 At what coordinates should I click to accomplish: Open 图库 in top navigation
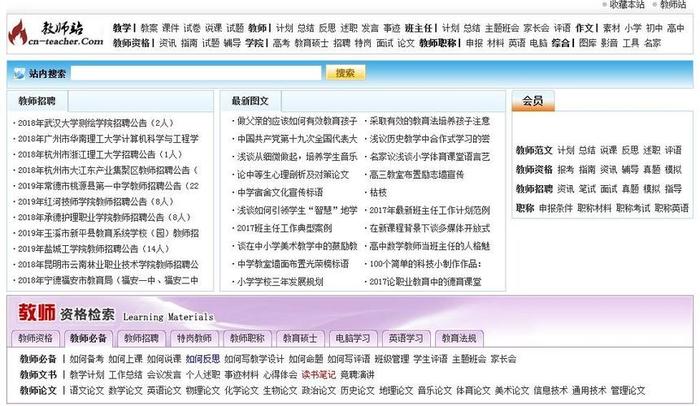tap(588, 43)
